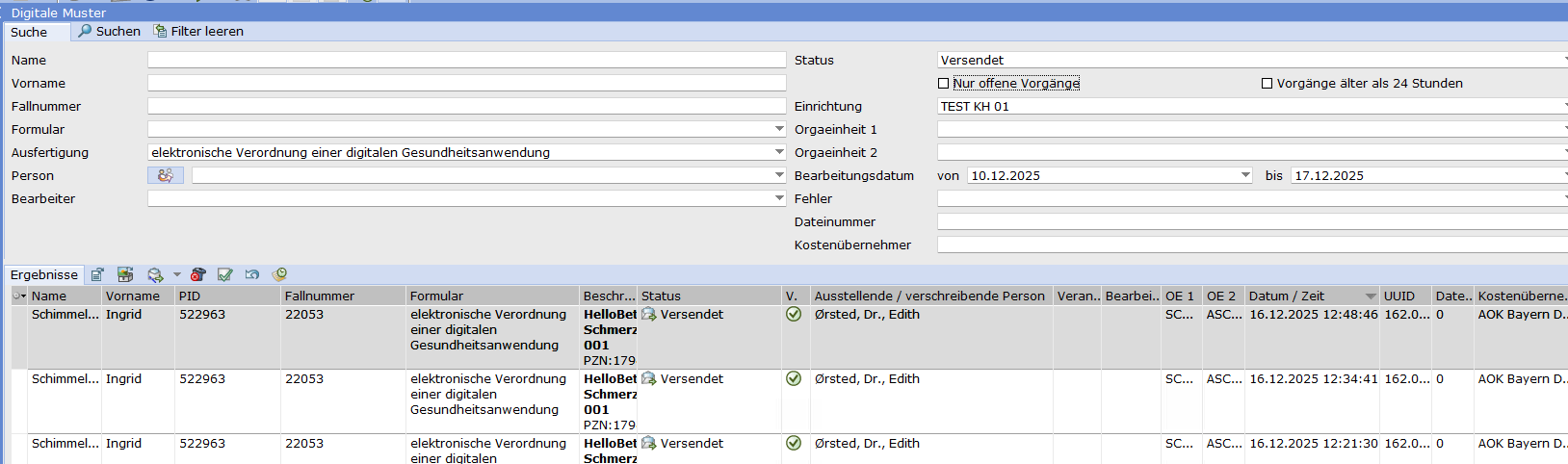The image size is (1568, 464).
Task: Click the send envelope icon in Ergebnisse toolbar
Action: 155,275
